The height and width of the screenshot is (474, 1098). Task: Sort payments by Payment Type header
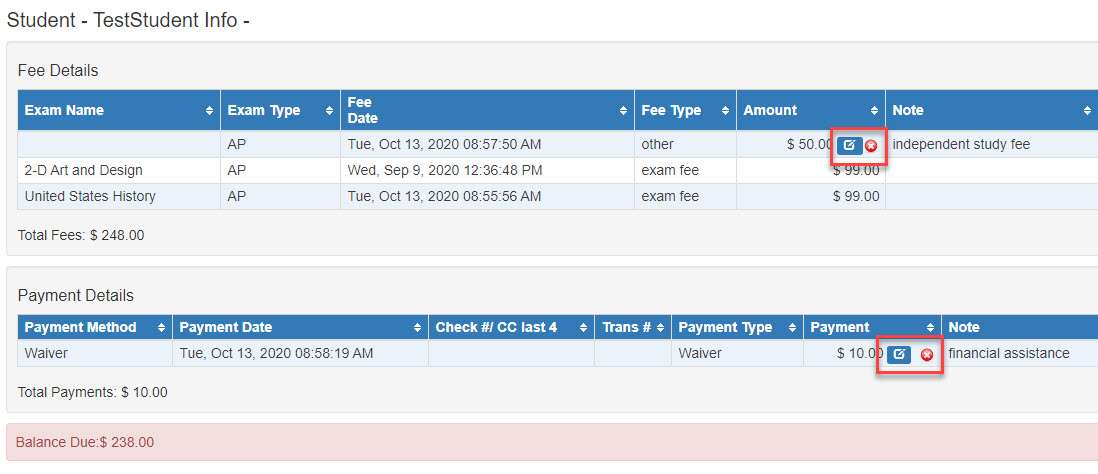[737, 327]
